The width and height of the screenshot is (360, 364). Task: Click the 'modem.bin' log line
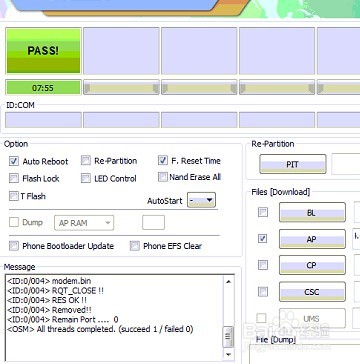(49, 281)
